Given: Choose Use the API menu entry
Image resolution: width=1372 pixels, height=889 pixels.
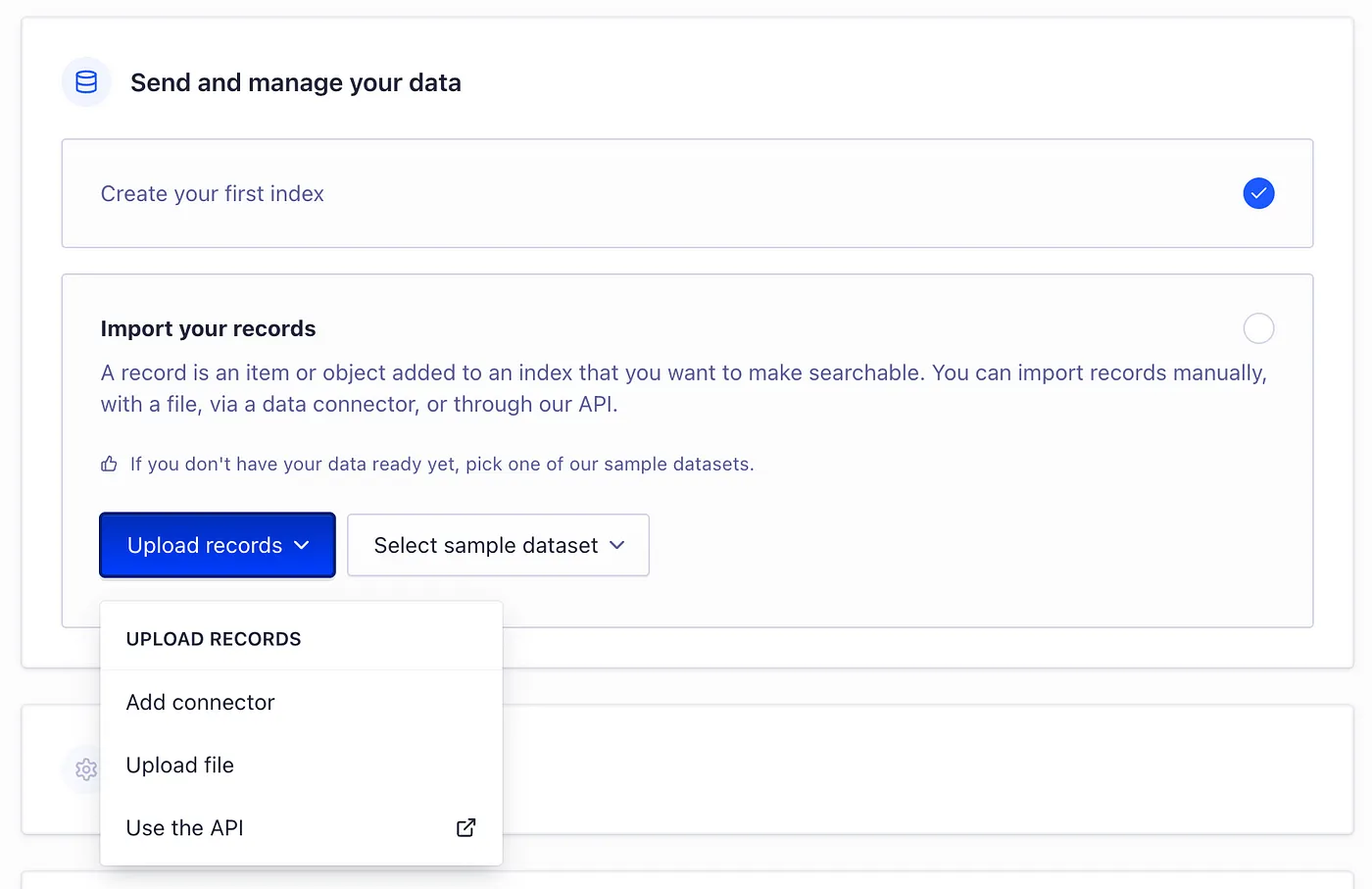Looking at the screenshot, I should pyautogui.click(x=301, y=827).
